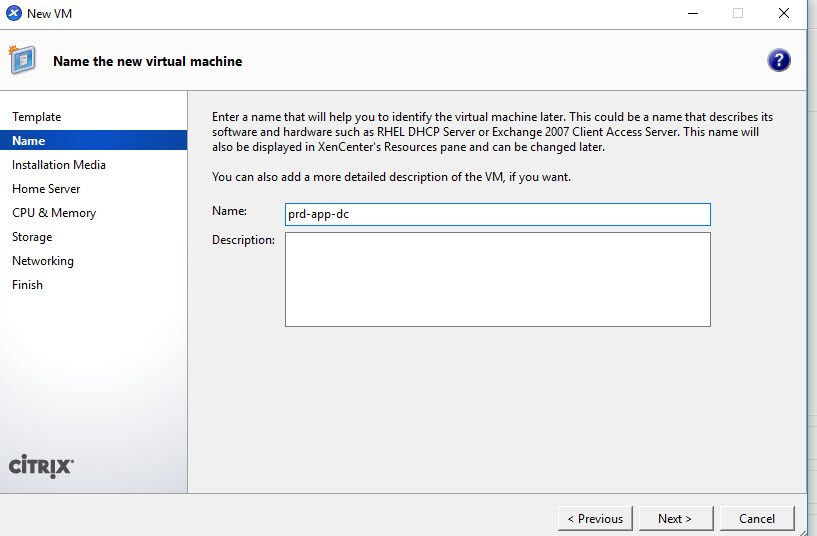The width and height of the screenshot is (817, 536).
Task: Click the disabled maximize window button
Action: click(x=738, y=14)
